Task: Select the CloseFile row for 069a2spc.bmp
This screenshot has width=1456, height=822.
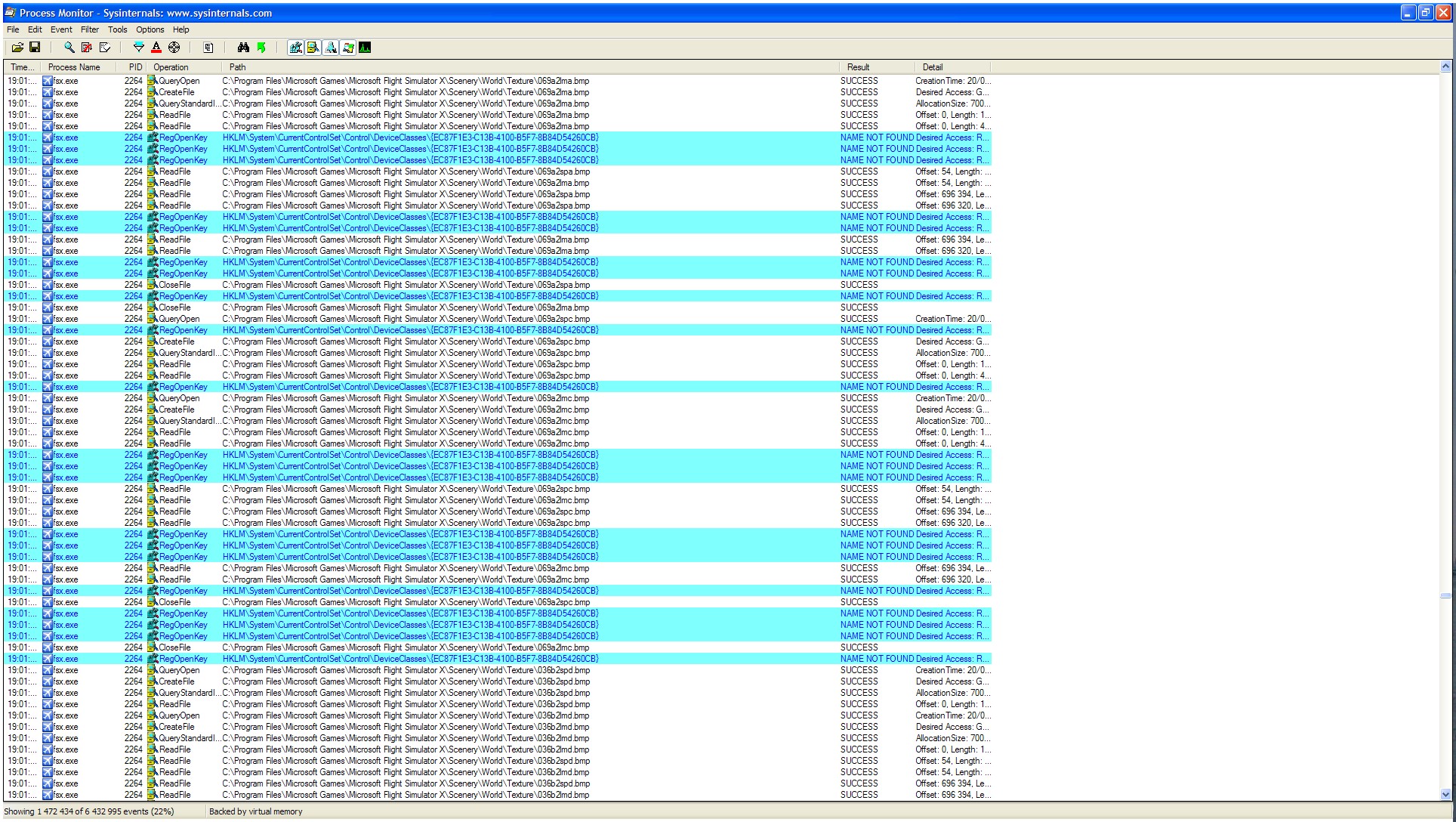Action: tap(498, 602)
